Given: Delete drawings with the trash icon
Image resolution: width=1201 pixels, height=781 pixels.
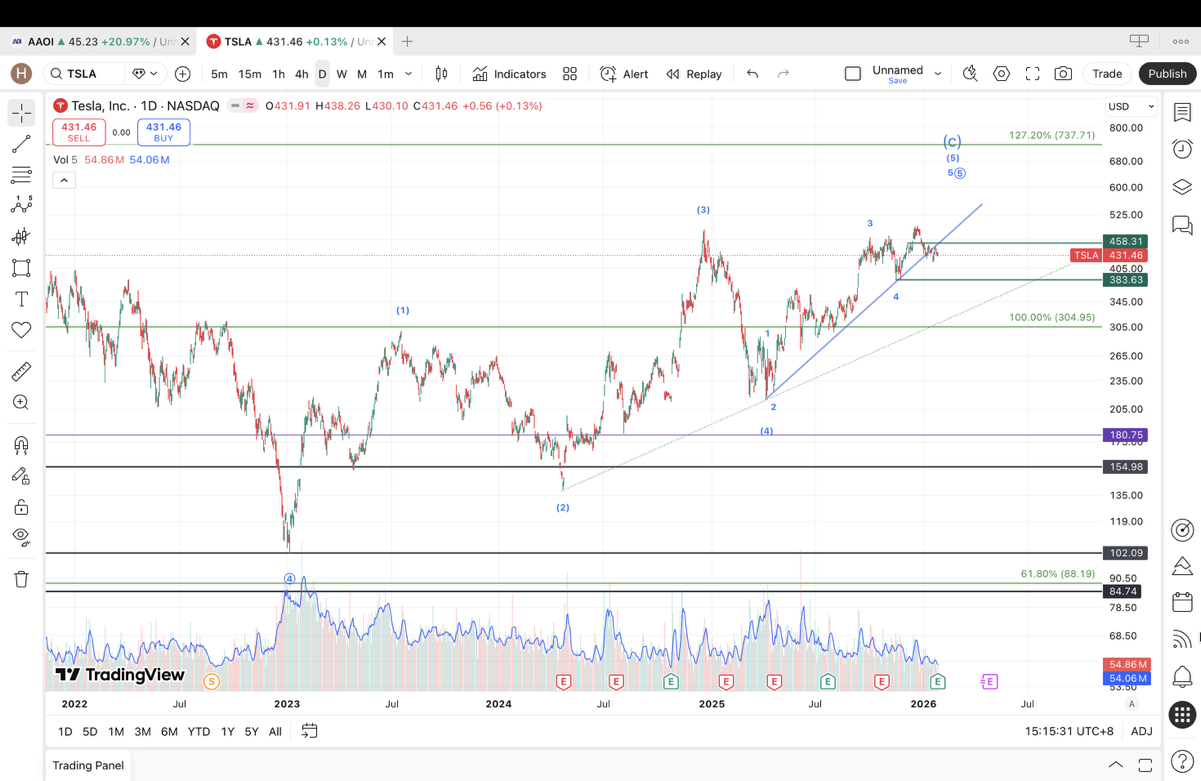Looking at the screenshot, I should [x=21, y=579].
